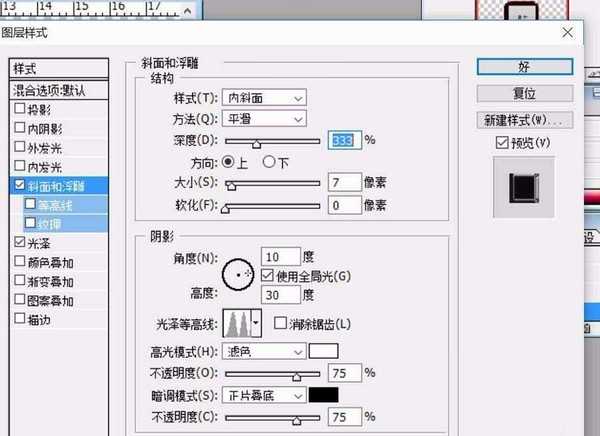Close the Layer Style dialog
600x436 pixels.
pos(568,35)
